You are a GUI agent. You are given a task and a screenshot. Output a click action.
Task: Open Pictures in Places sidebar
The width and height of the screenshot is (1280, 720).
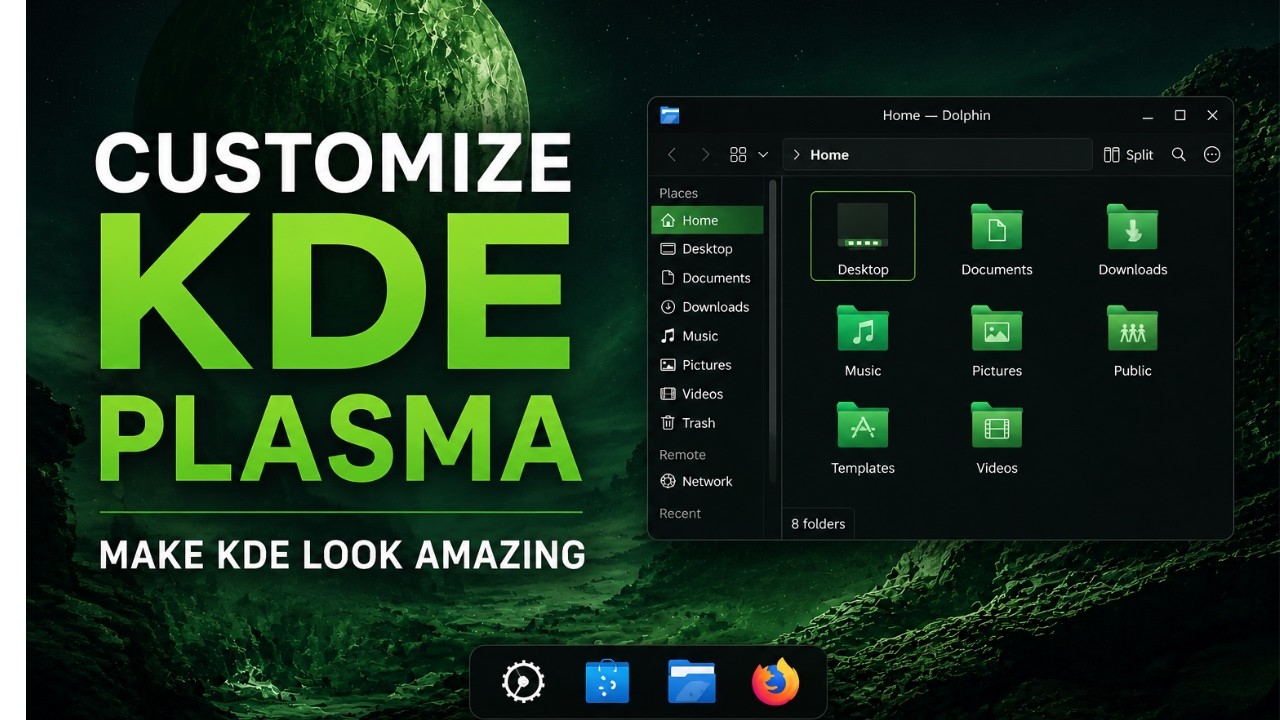point(707,365)
